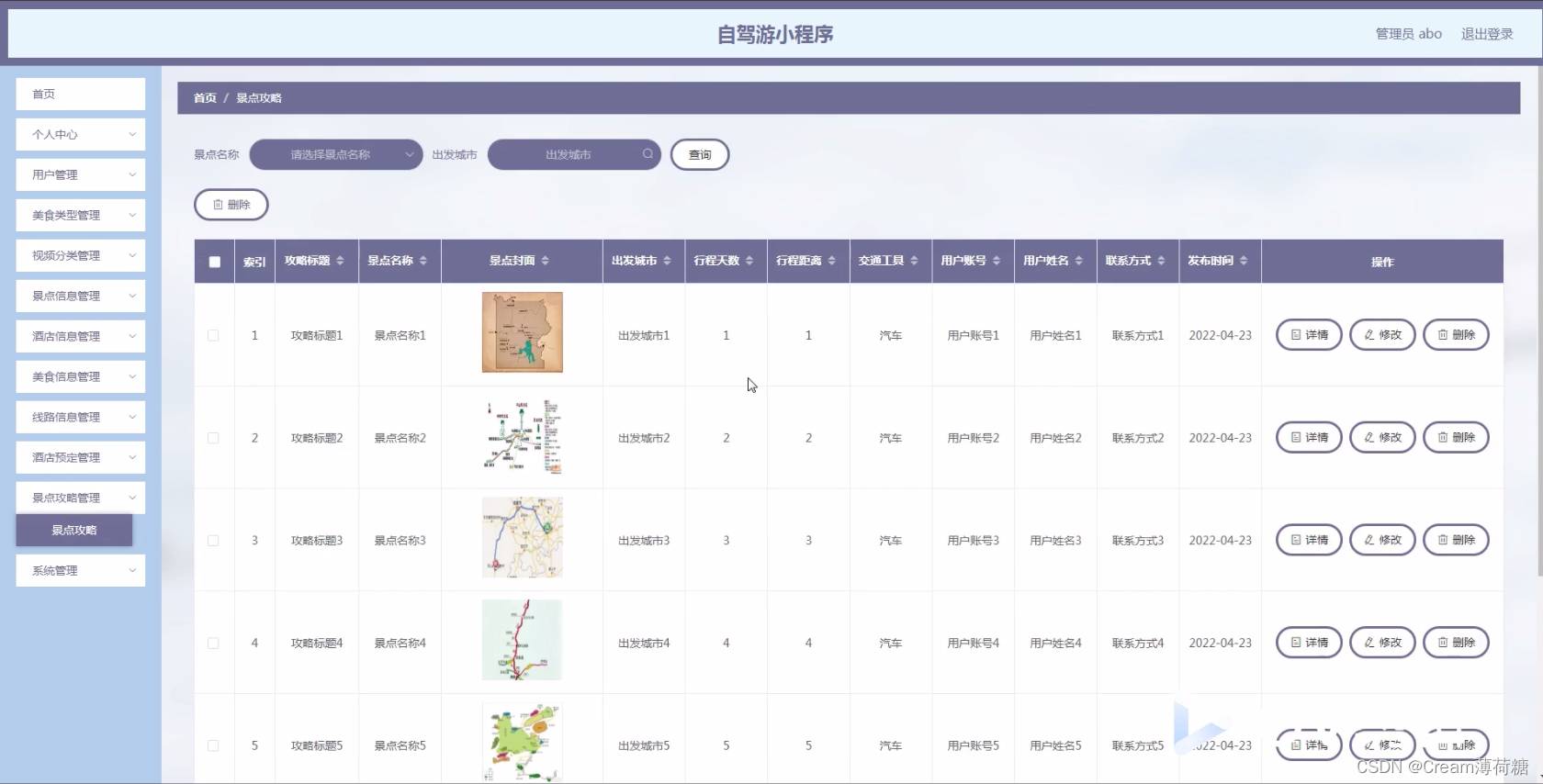Viewport: 1543px width, 784px height.
Task: Click 删除 for row 攻略标题2
Action: click(1456, 437)
